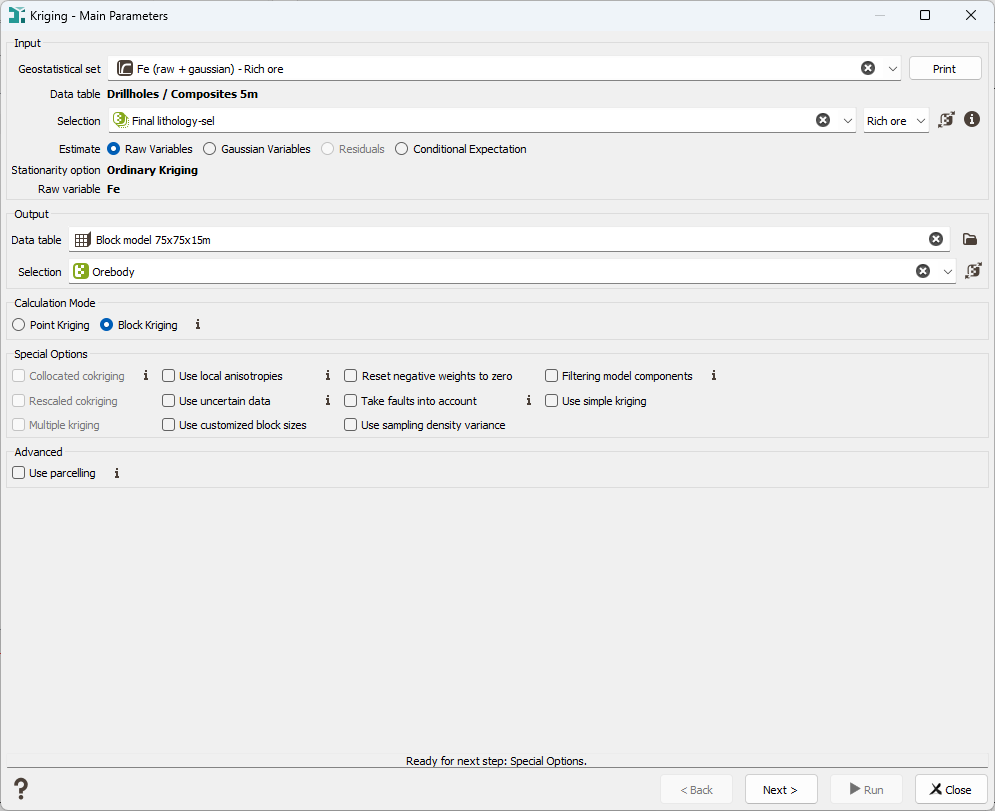Clear the Orebody output selection
This screenshot has height=811, width=995.
tap(923, 271)
